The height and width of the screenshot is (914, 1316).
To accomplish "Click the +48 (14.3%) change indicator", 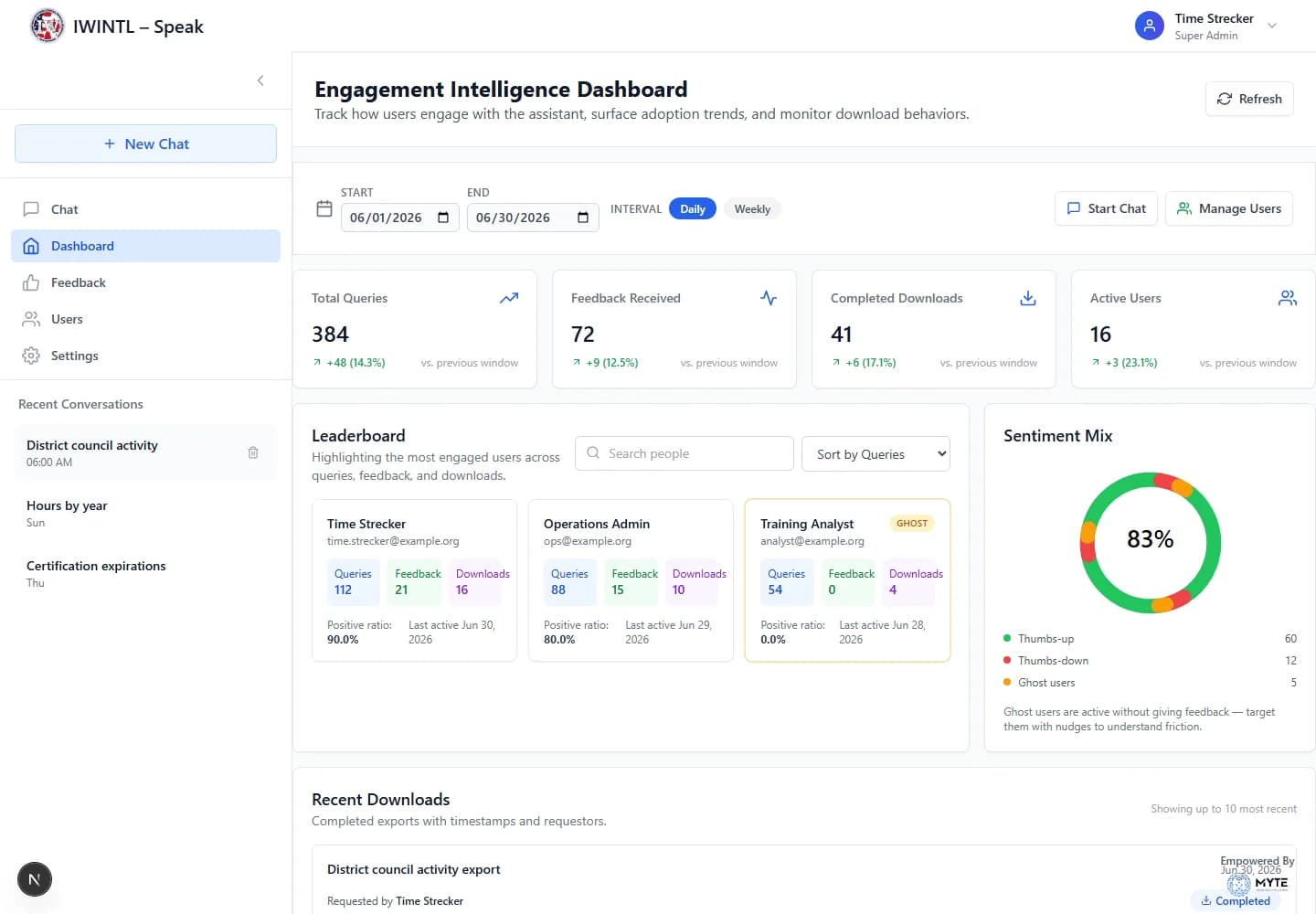I will (349, 363).
